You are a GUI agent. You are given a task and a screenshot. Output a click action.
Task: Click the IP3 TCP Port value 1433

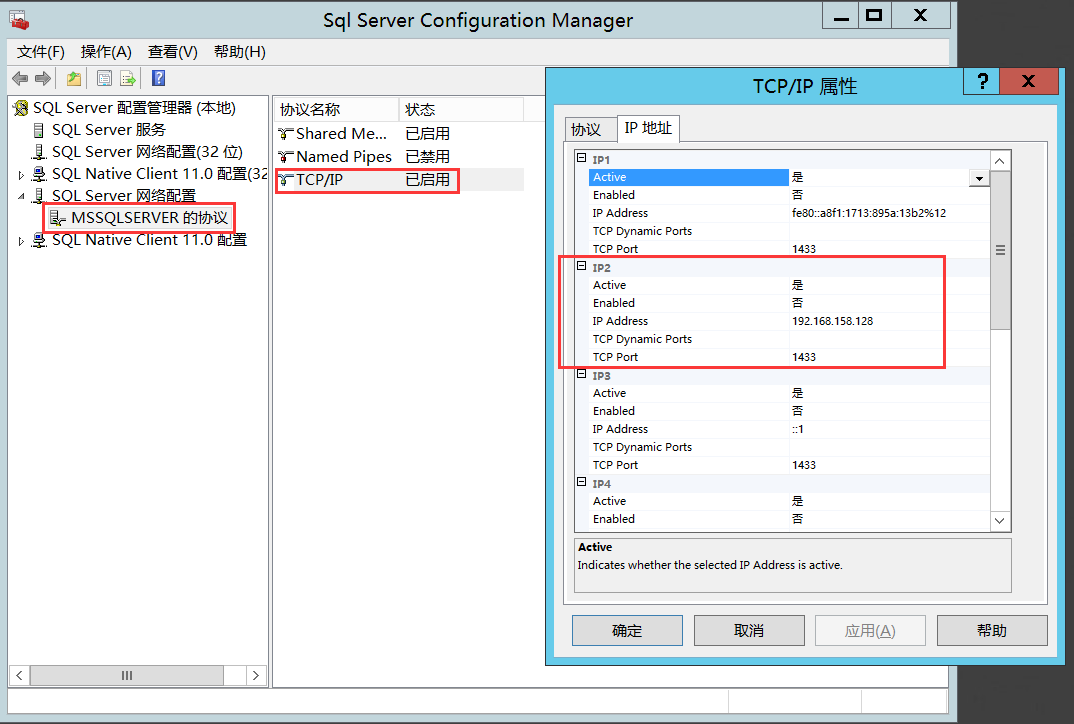[x=803, y=465]
